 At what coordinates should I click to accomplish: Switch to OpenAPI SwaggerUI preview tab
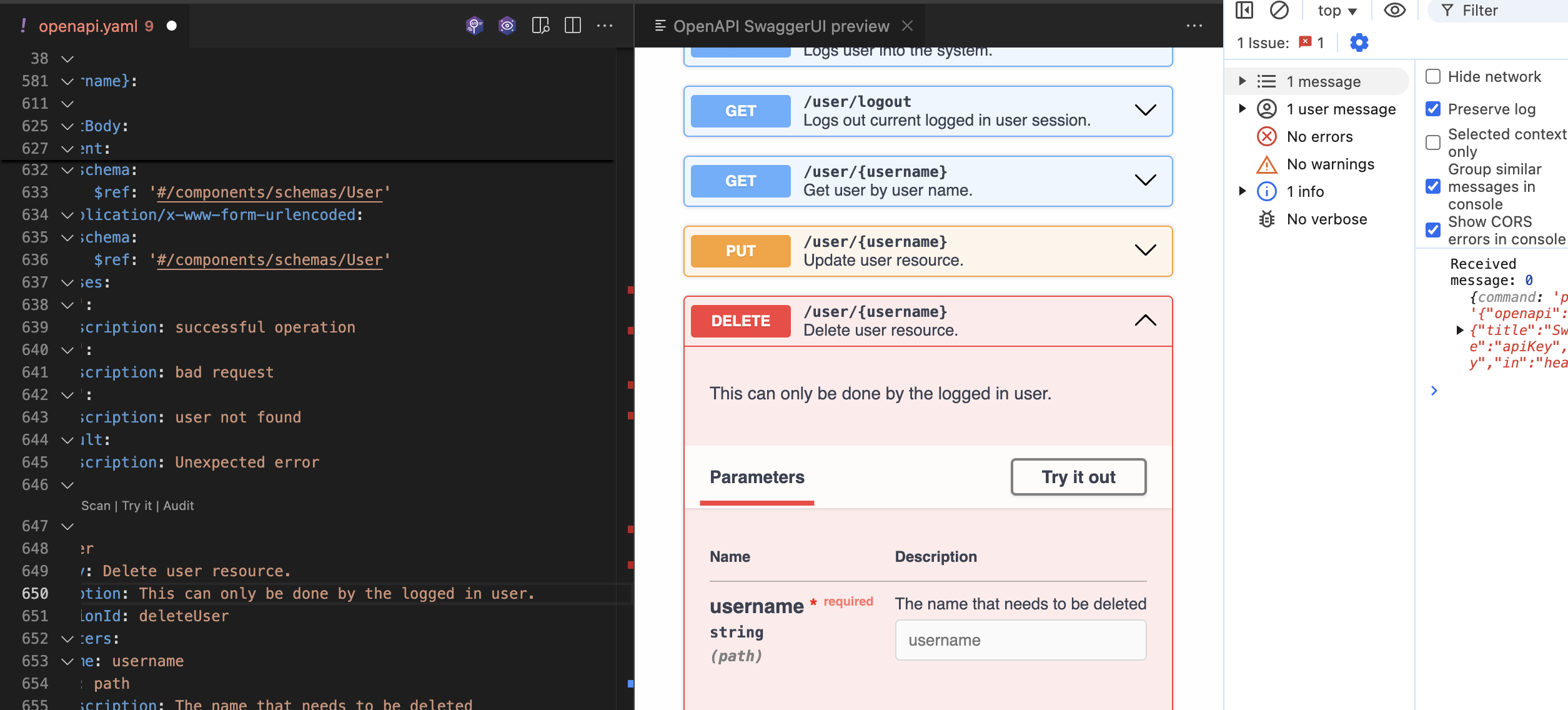pos(780,26)
